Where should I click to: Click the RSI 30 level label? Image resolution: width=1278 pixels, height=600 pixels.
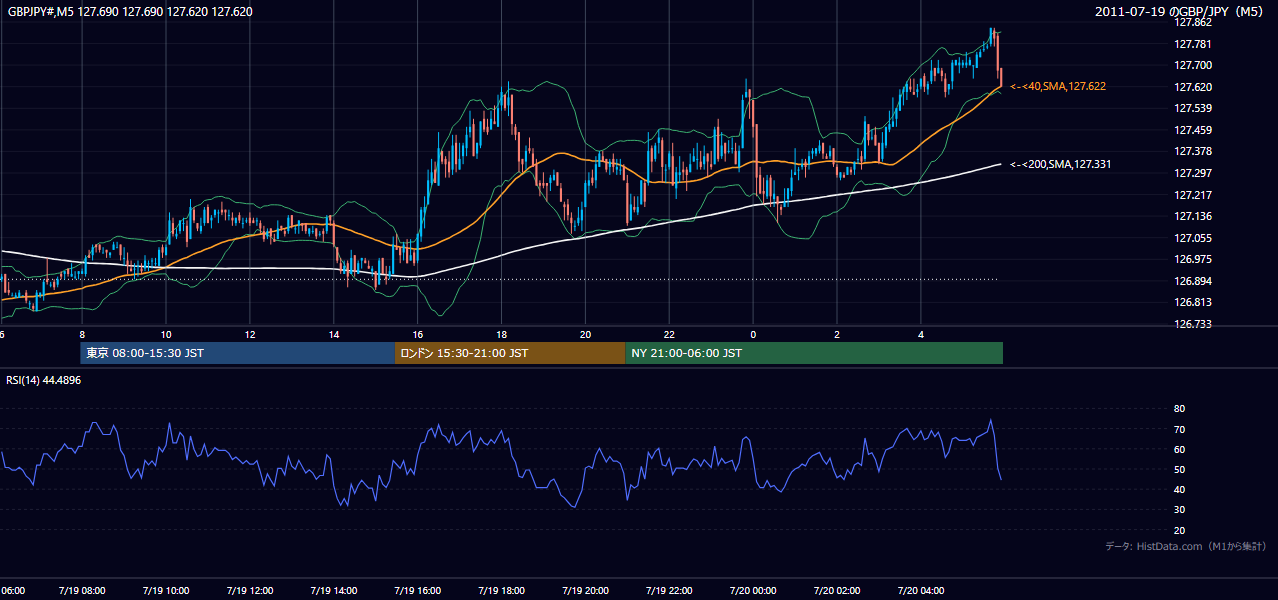click(1179, 510)
